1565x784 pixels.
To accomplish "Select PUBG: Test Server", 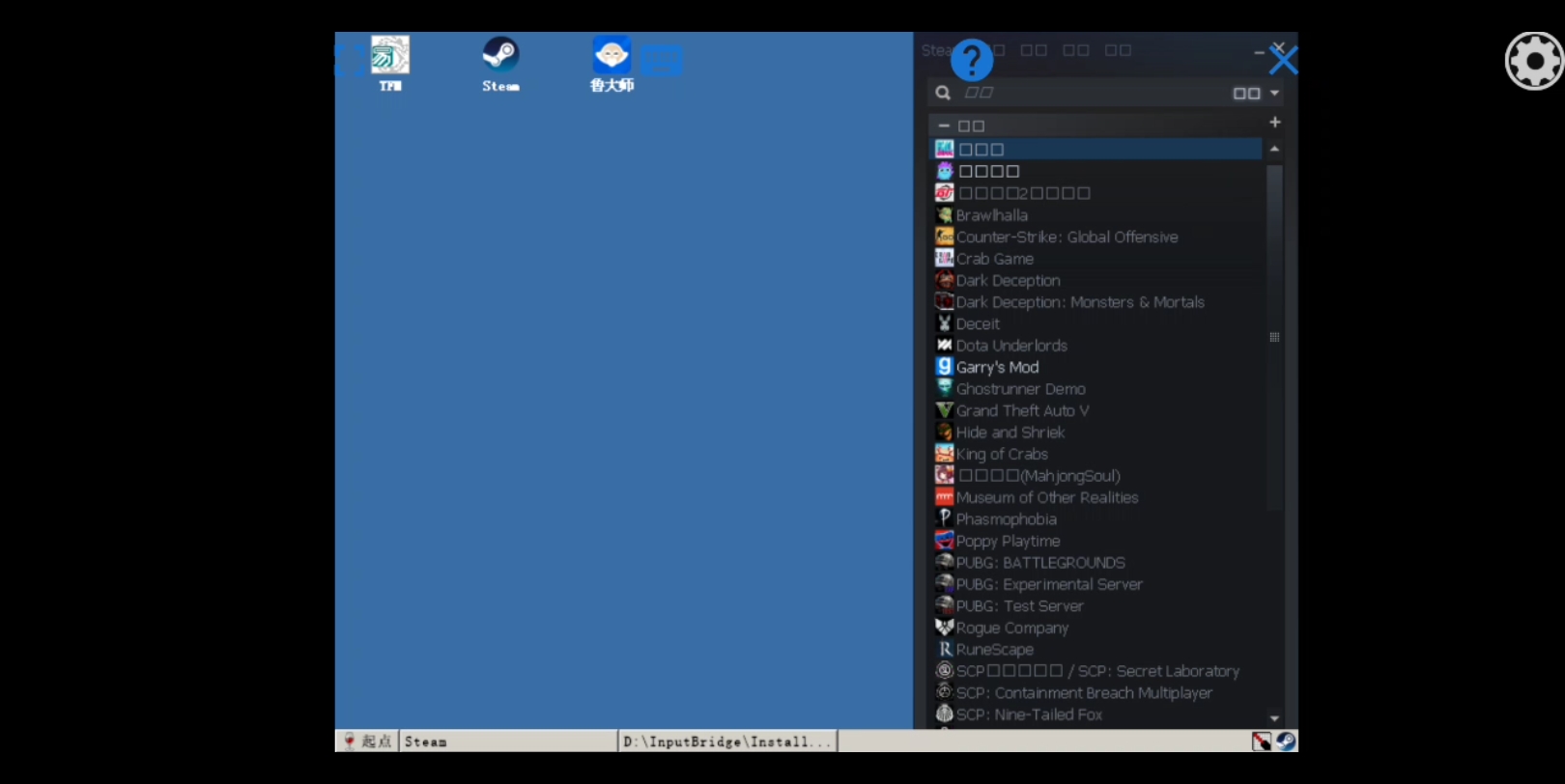I will 1095,606.
